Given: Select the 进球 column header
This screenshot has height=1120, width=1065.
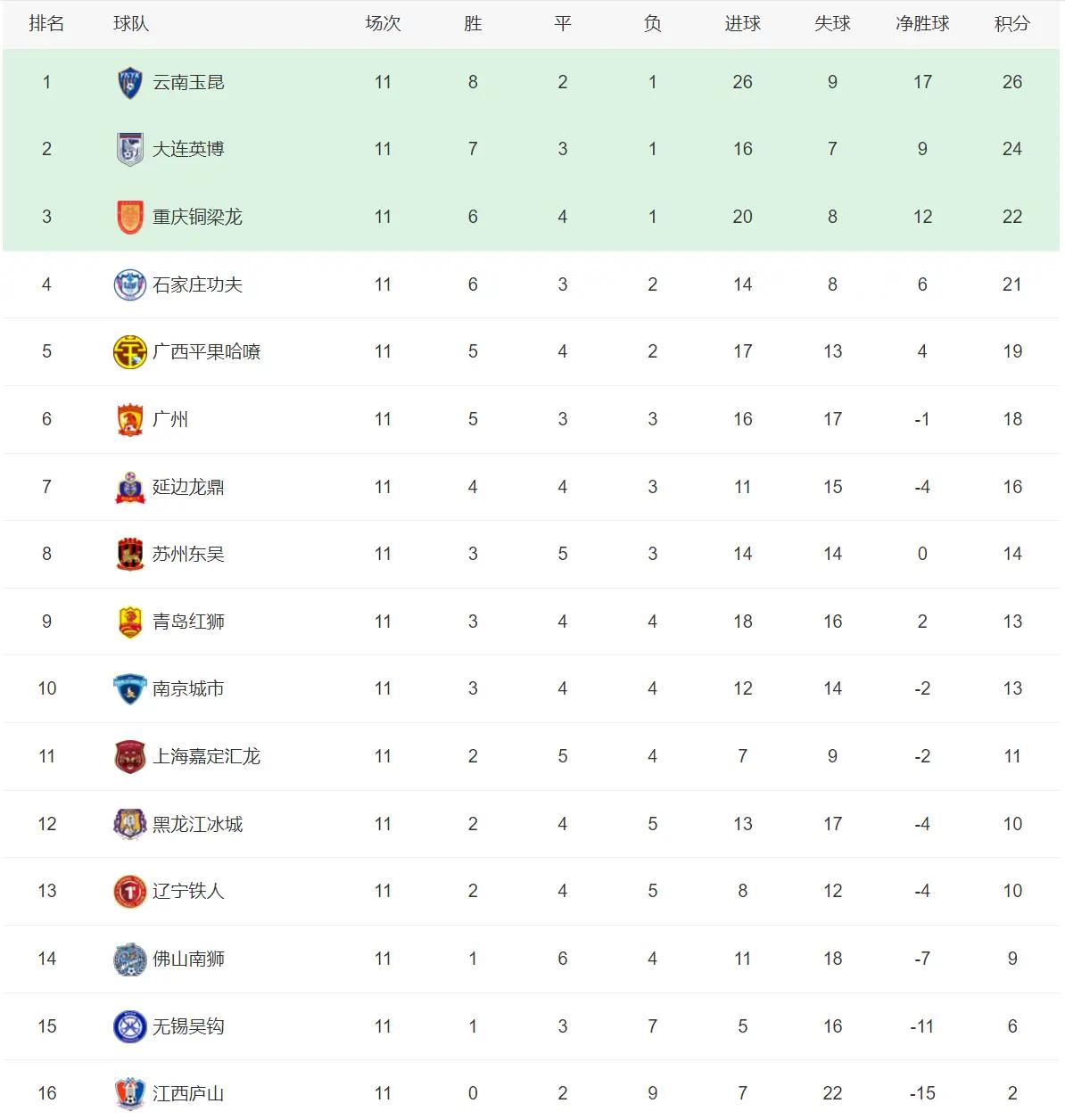Looking at the screenshot, I should pos(742,24).
